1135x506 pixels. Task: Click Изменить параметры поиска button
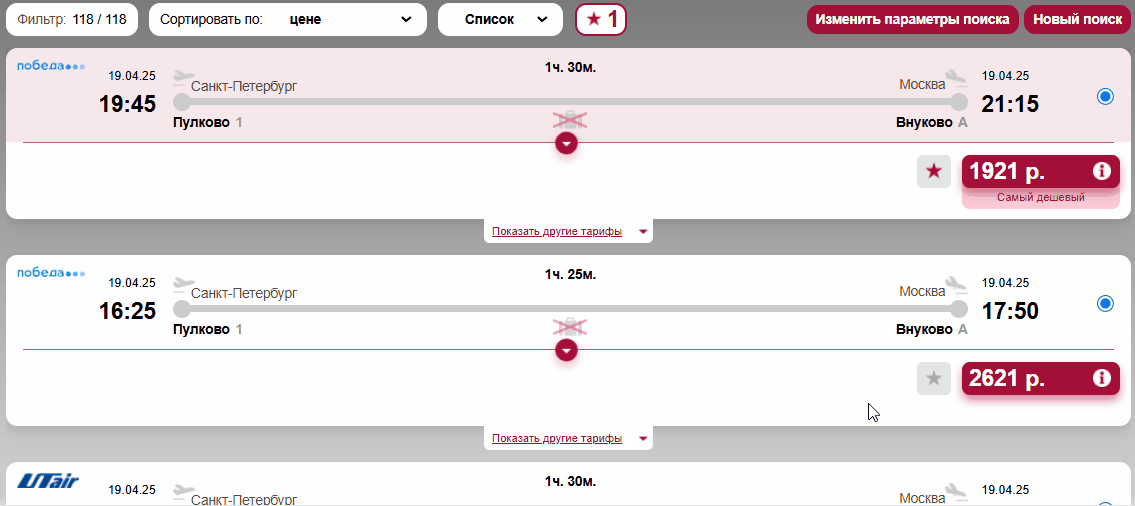click(x=913, y=20)
